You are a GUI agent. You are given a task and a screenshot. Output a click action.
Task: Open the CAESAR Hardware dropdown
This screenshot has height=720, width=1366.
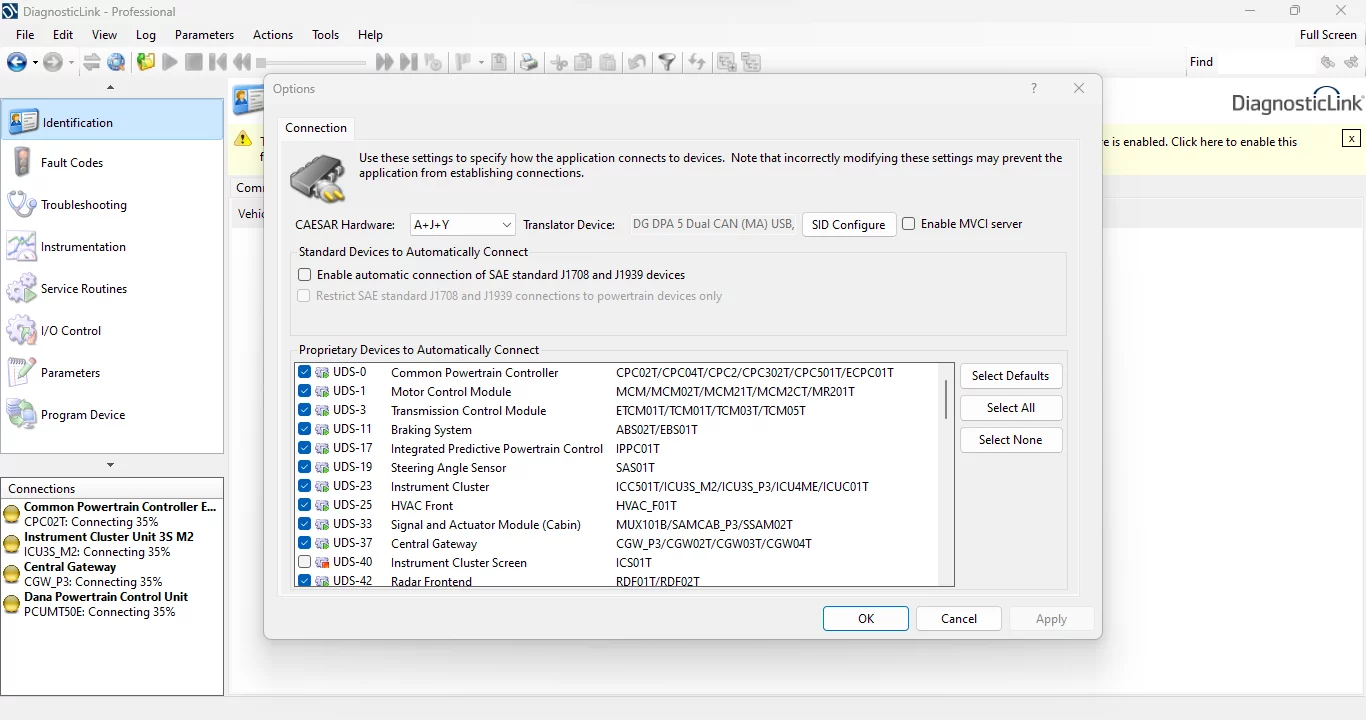click(462, 225)
